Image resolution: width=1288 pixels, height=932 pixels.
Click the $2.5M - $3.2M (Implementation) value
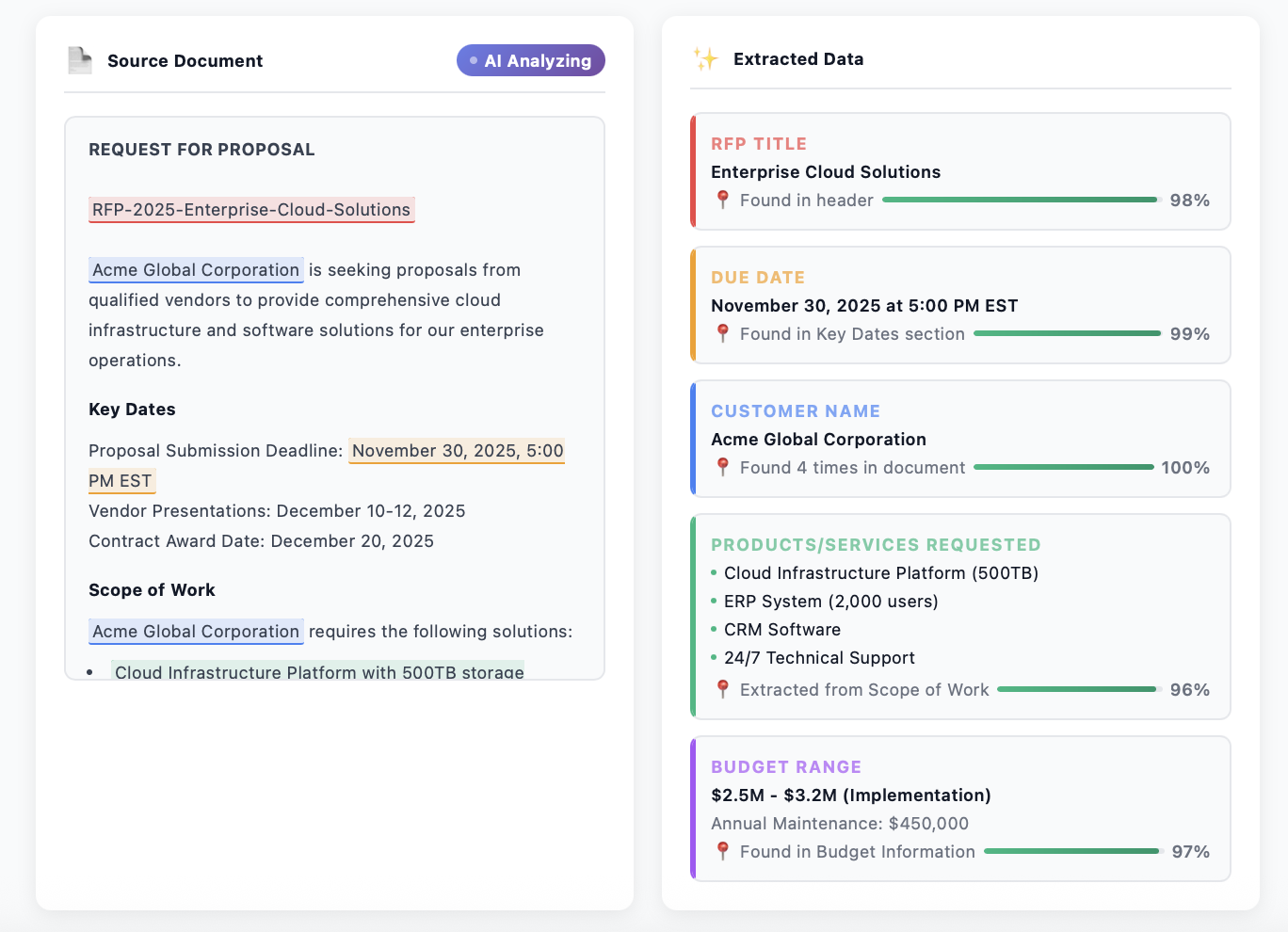point(851,795)
